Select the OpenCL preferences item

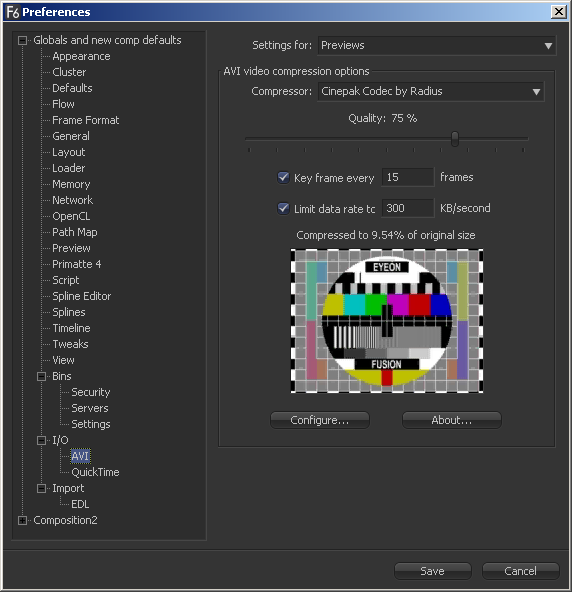71,216
